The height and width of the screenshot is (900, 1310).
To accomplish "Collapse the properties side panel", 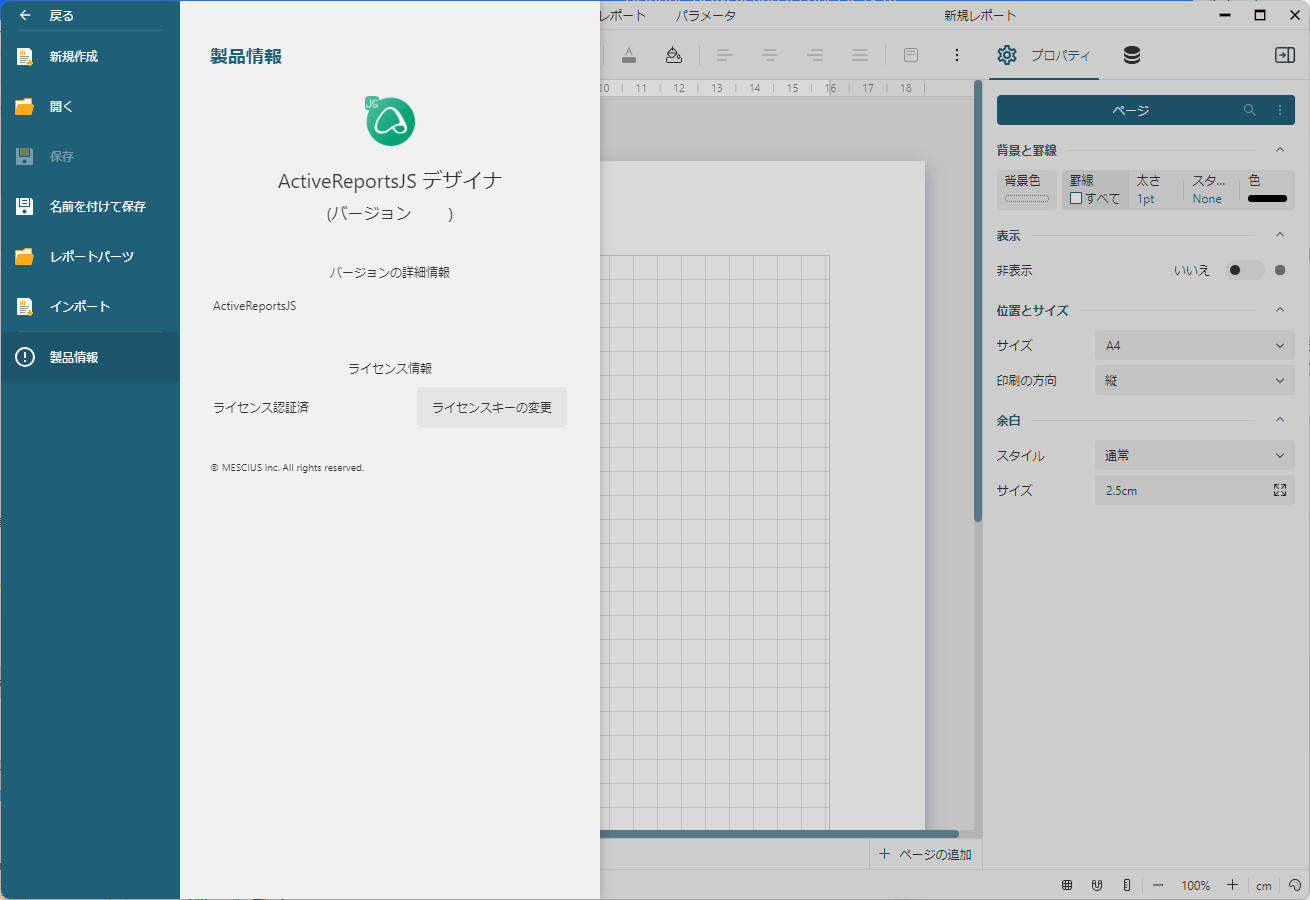I will (x=1285, y=56).
